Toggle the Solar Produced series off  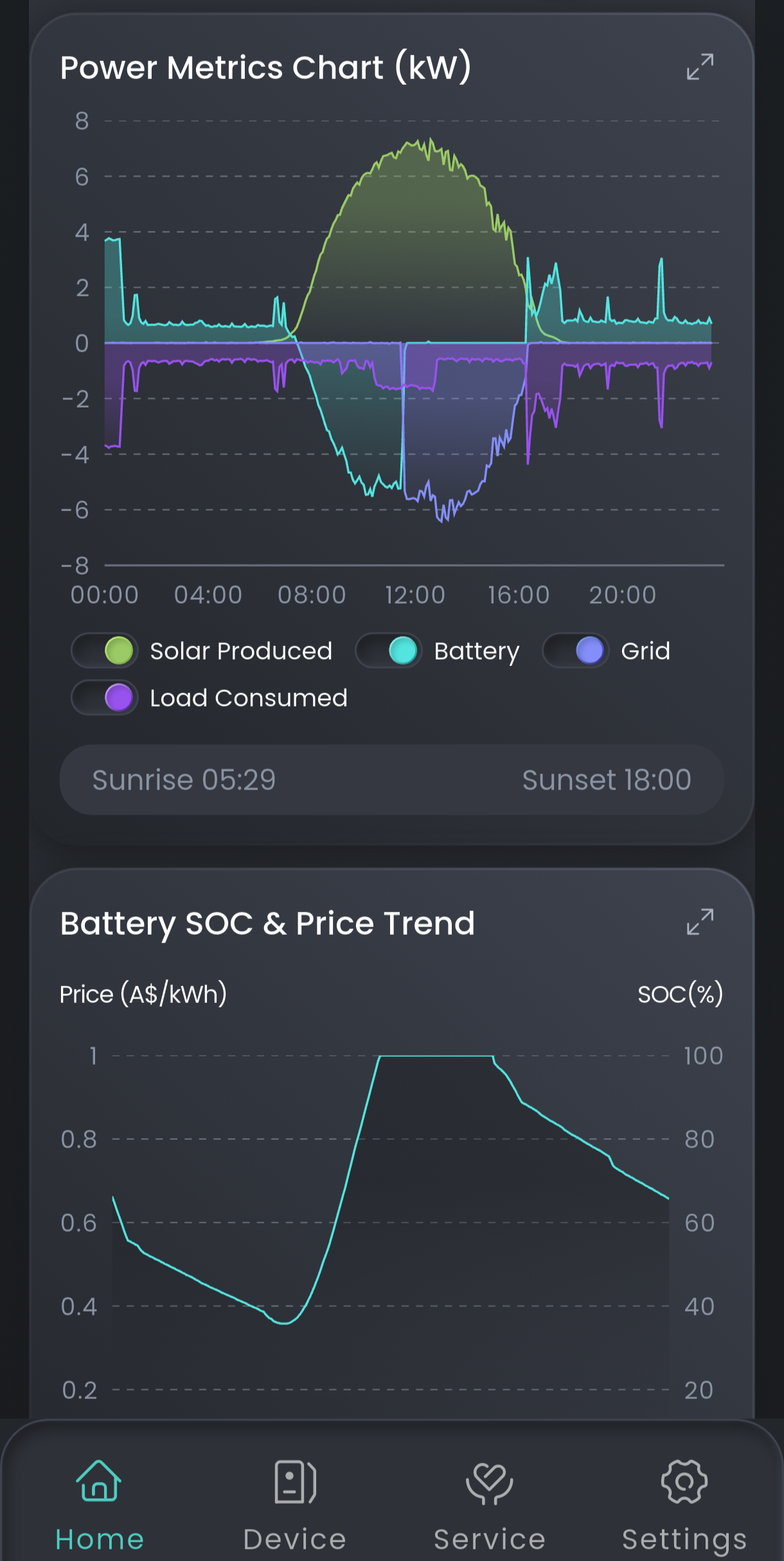pyautogui.click(x=105, y=651)
